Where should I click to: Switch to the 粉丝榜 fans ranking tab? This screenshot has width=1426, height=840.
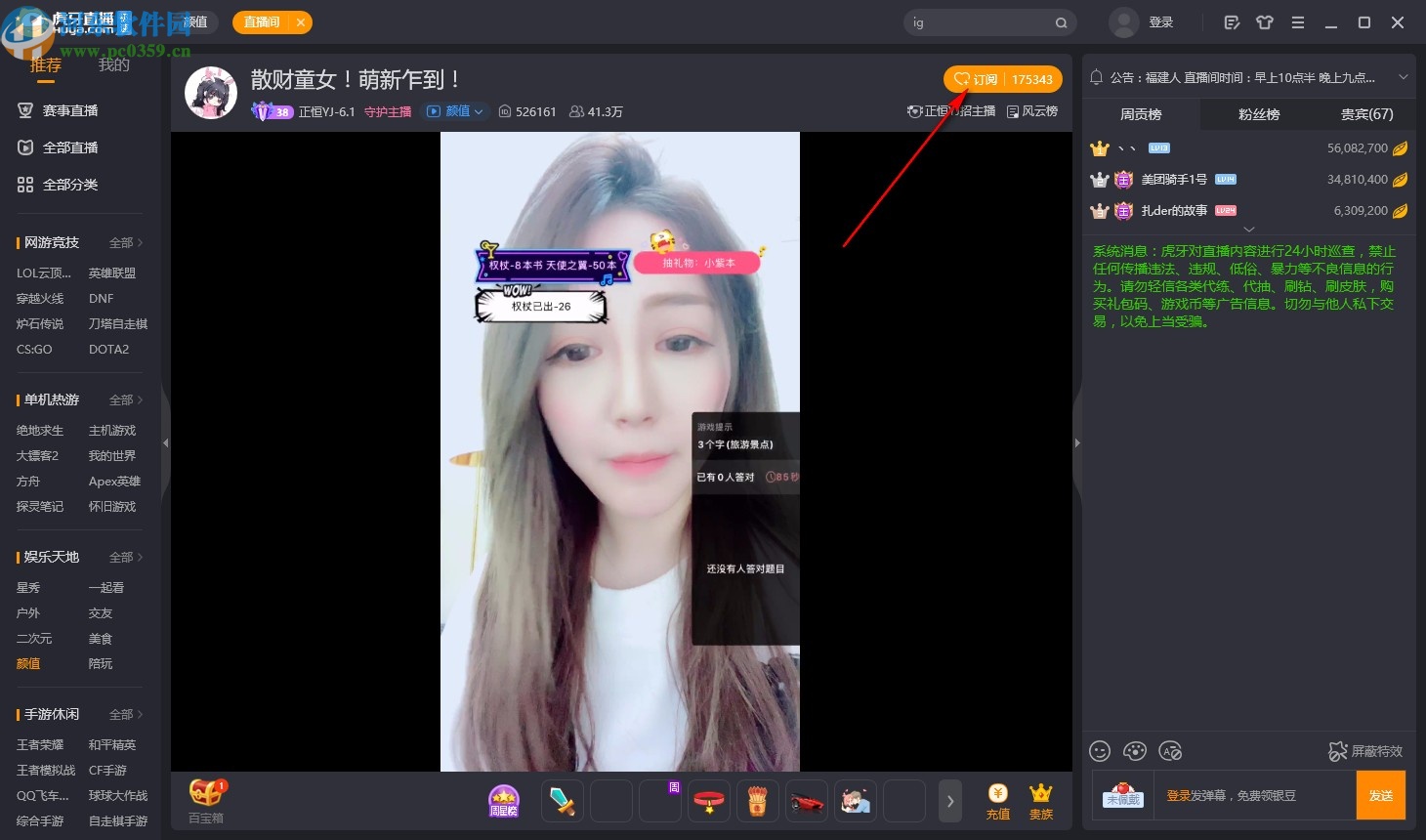pyautogui.click(x=1258, y=114)
